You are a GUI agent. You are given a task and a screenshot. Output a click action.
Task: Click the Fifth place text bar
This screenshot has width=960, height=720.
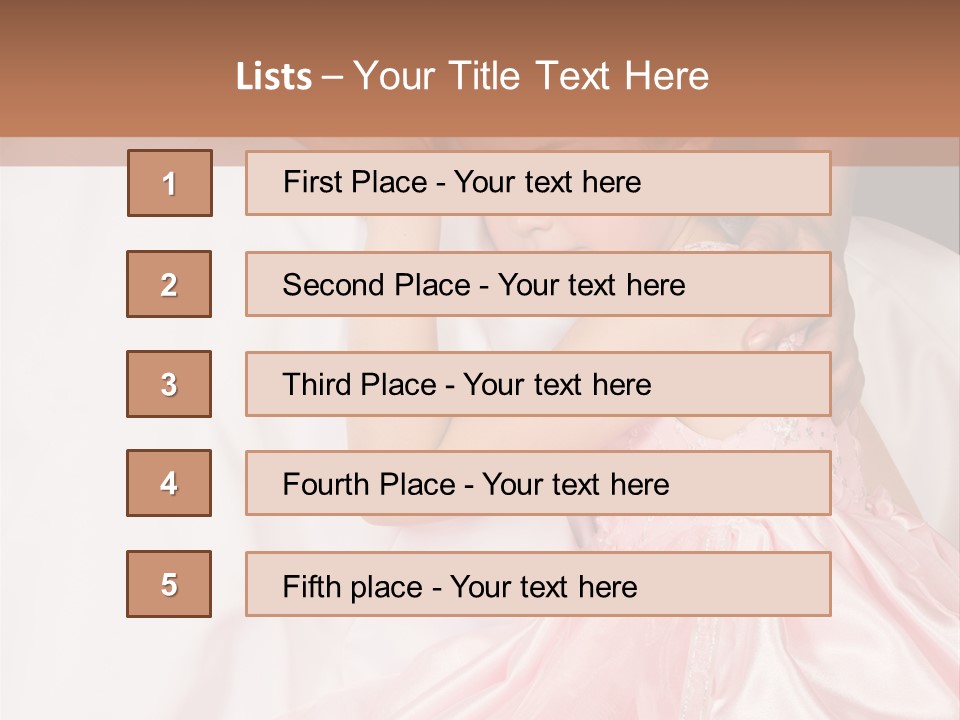pos(538,584)
